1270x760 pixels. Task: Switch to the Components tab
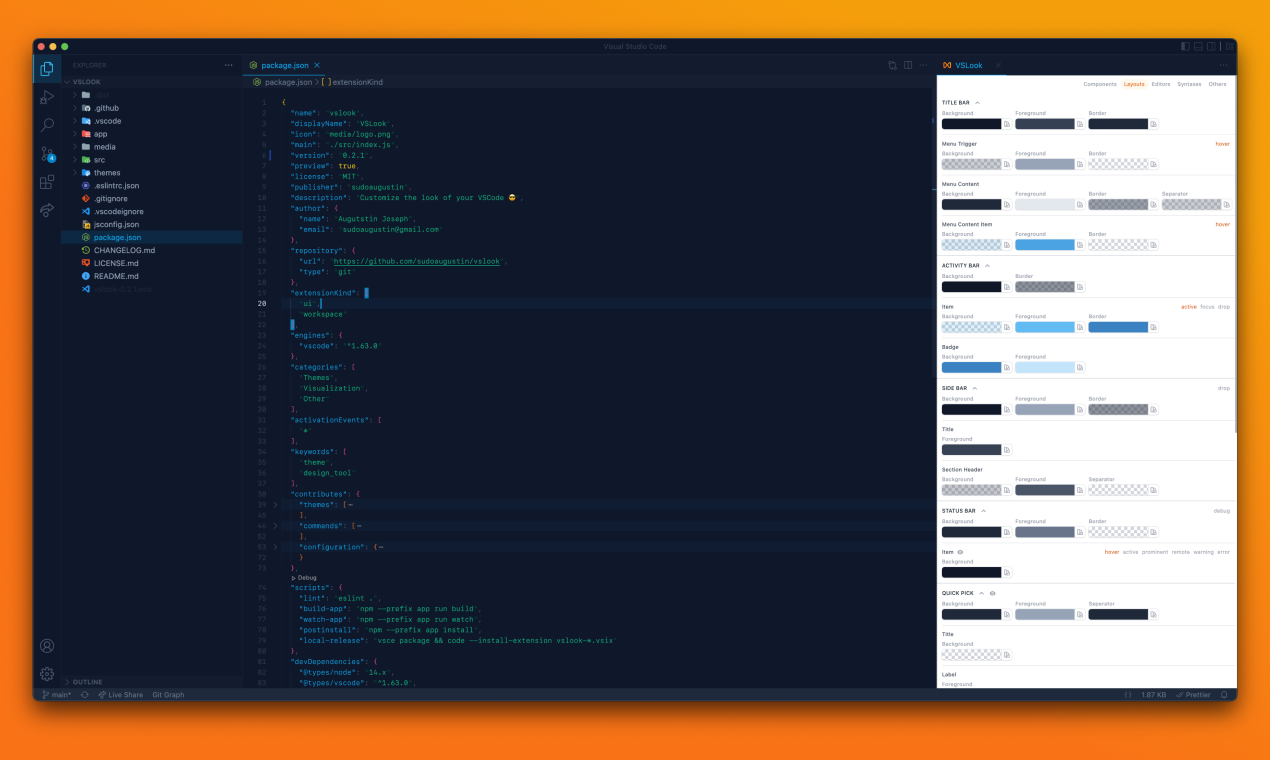1100,84
